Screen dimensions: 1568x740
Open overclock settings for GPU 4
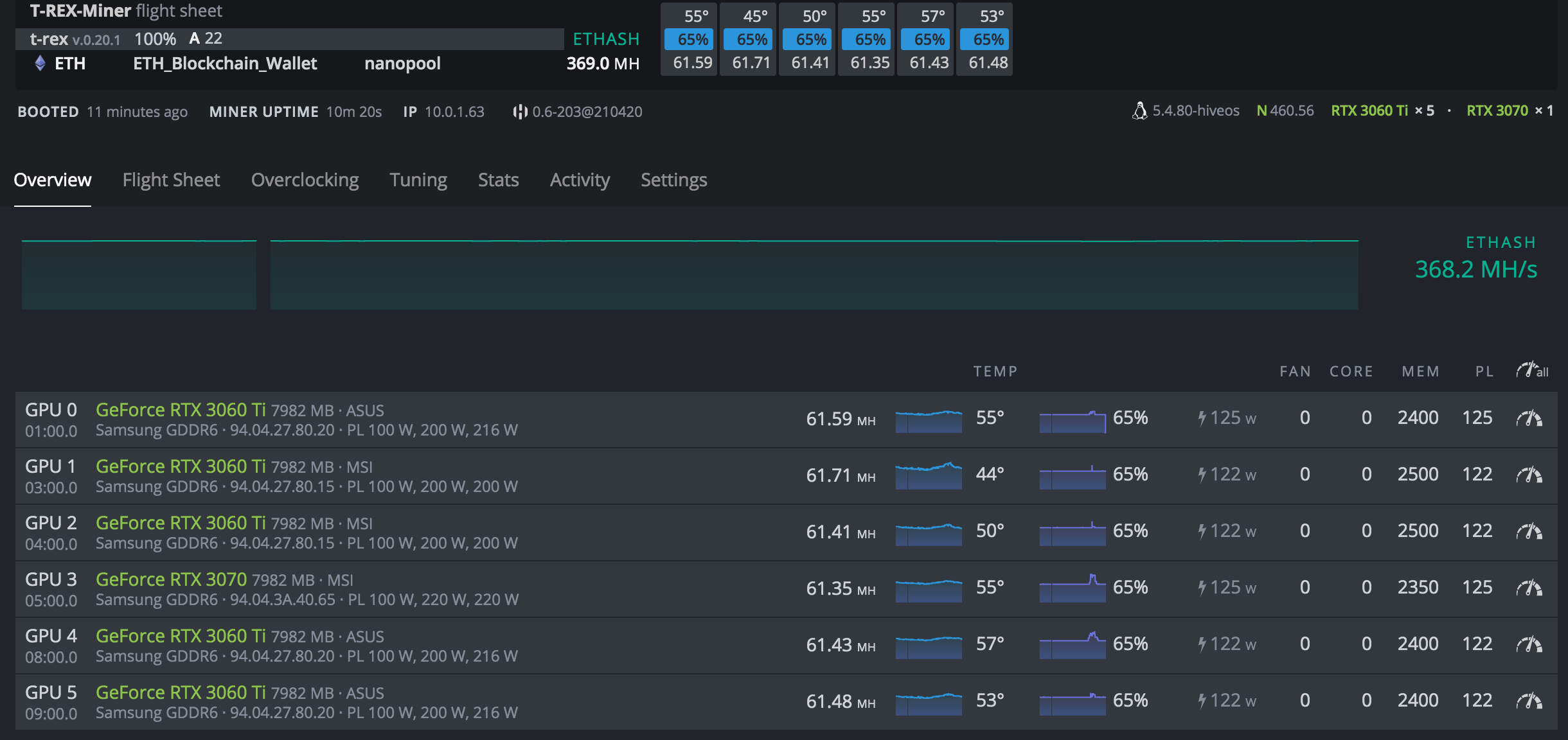tap(1529, 645)
